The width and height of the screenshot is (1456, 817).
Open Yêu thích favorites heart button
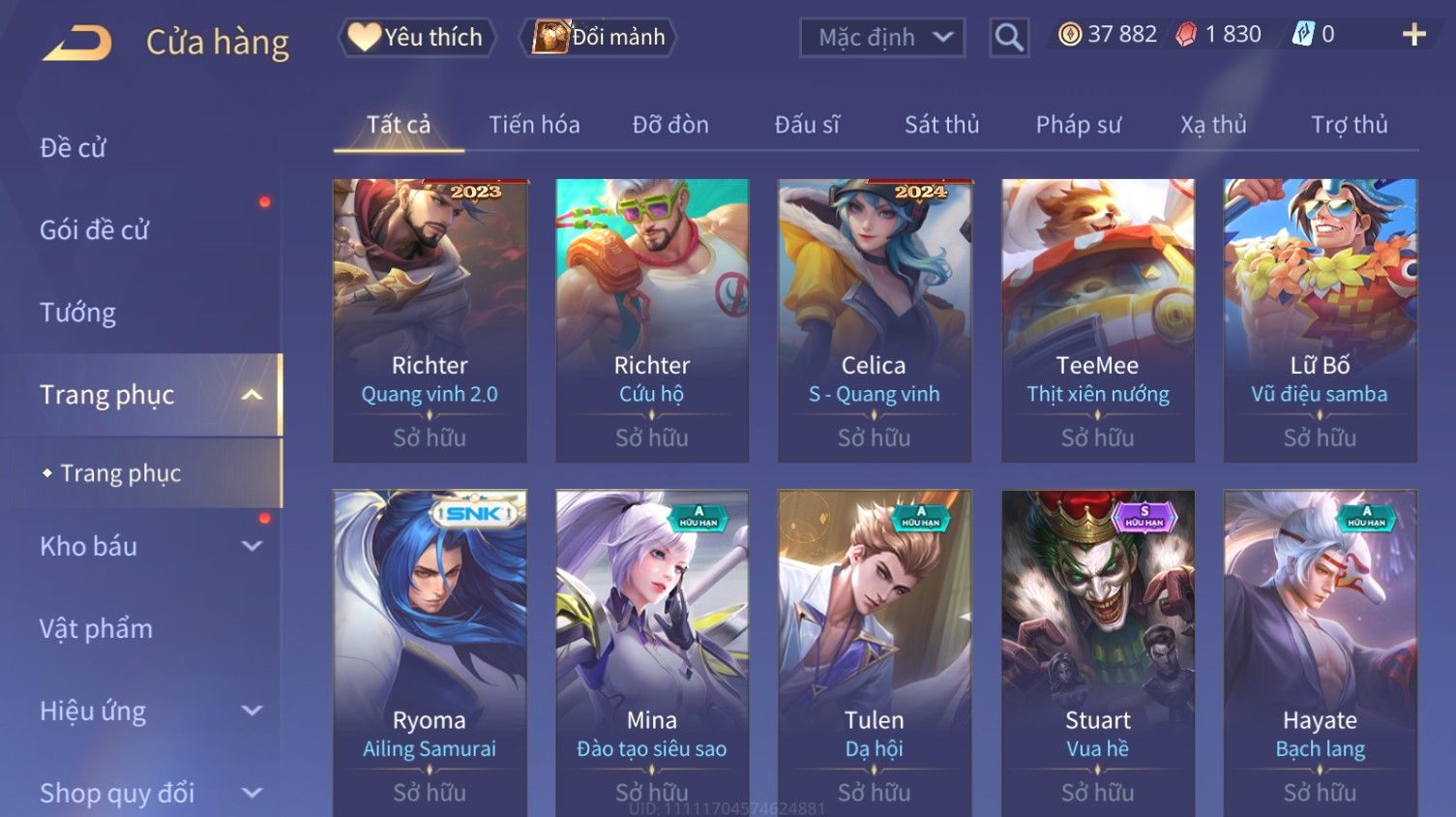coord(416,37)
